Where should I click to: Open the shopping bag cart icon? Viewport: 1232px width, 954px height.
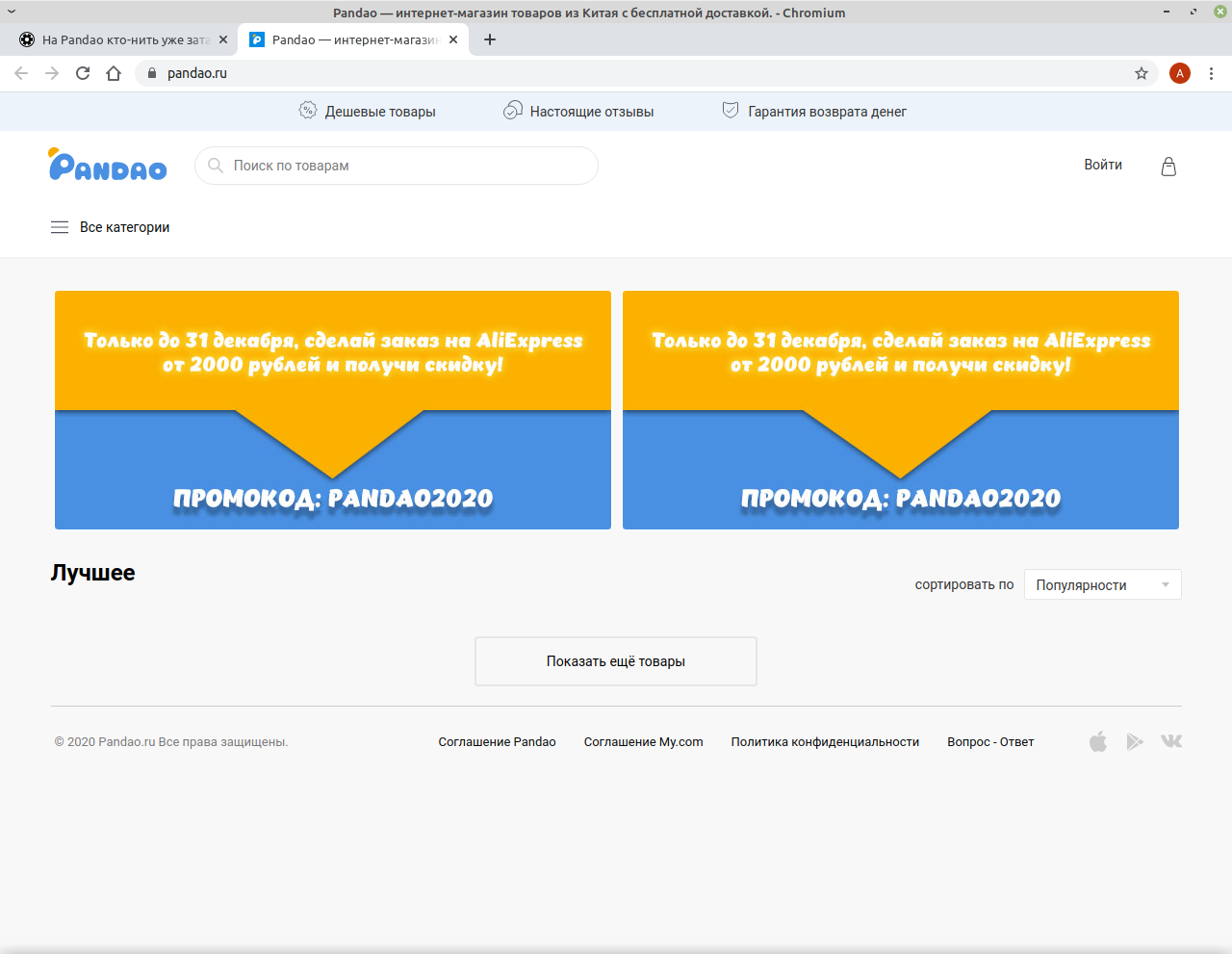[1168, 167]
